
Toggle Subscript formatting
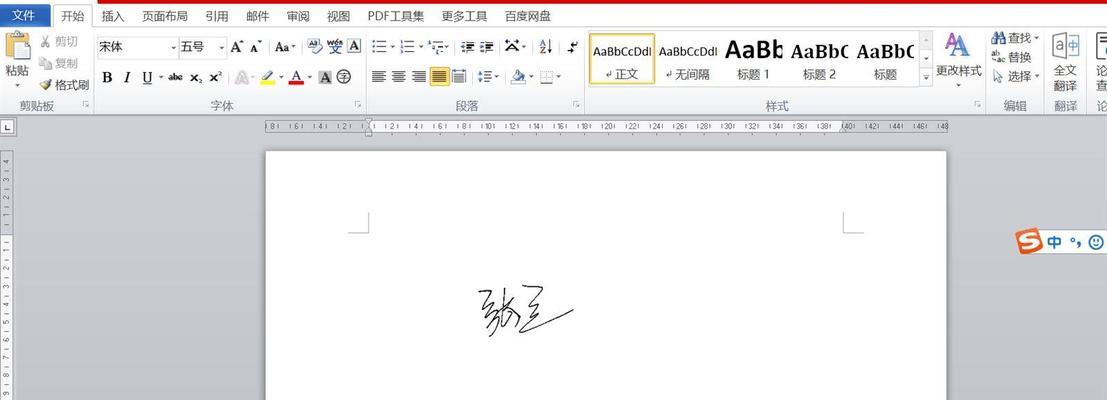coord(196,78)
